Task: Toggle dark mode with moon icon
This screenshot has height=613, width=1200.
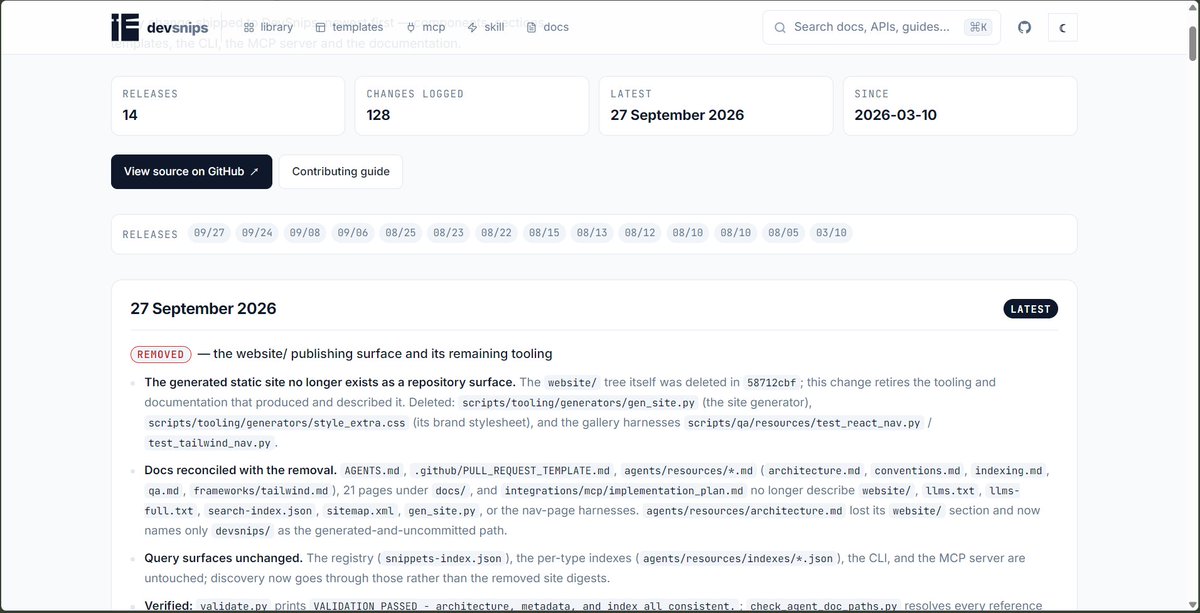Action: click(1062, 27)
